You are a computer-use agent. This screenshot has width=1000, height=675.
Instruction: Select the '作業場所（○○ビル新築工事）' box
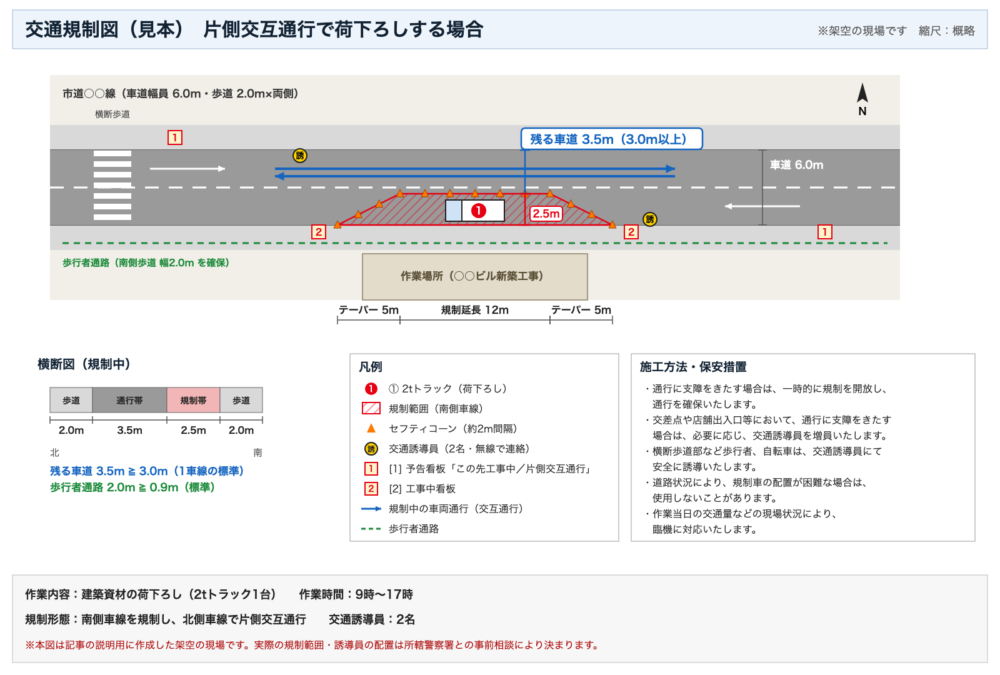474,276
